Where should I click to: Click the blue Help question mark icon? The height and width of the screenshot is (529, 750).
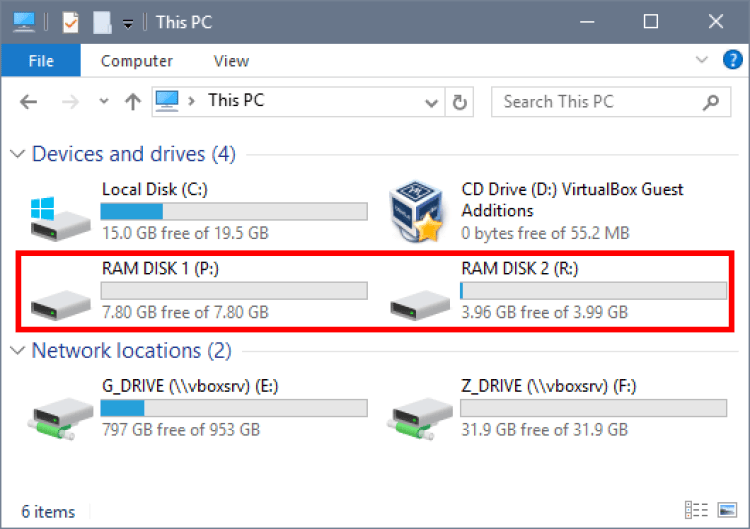(x=732, y=60)
